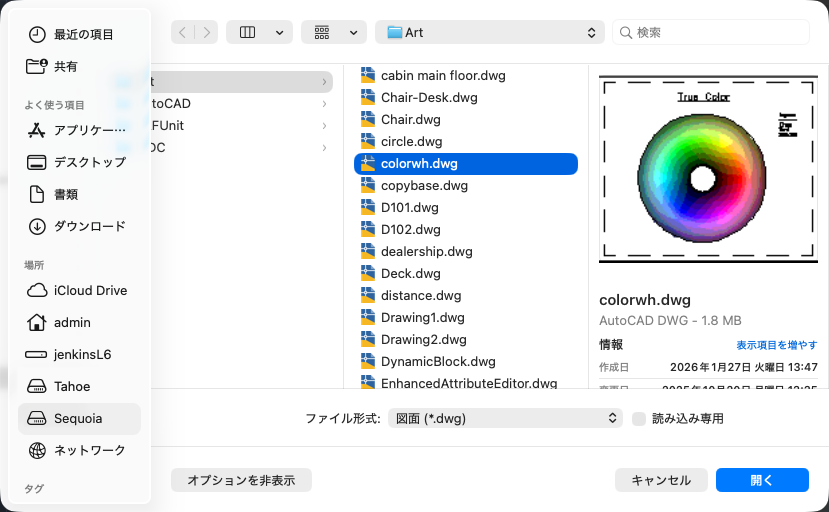Click オプションを非表示 button
829x512 pixels.
(x=241, y=480)
